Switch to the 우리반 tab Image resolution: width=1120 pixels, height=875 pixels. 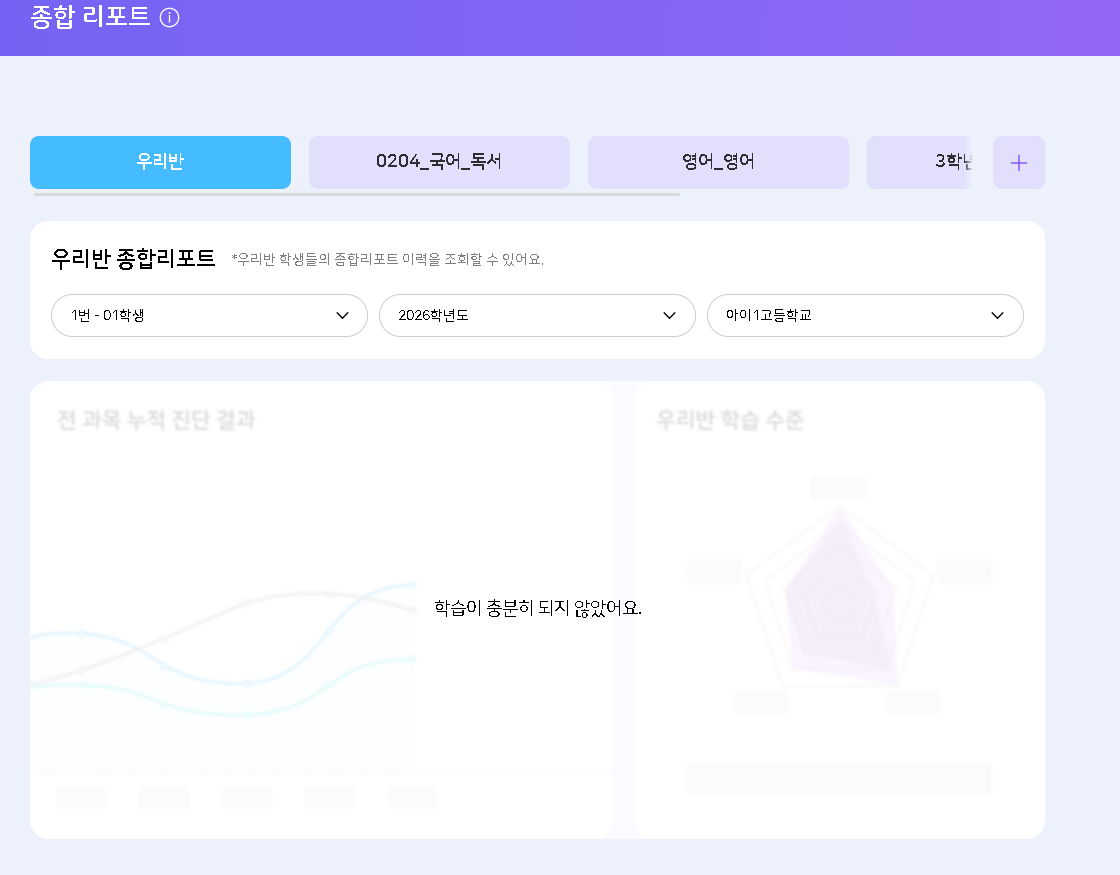point(160,162)
